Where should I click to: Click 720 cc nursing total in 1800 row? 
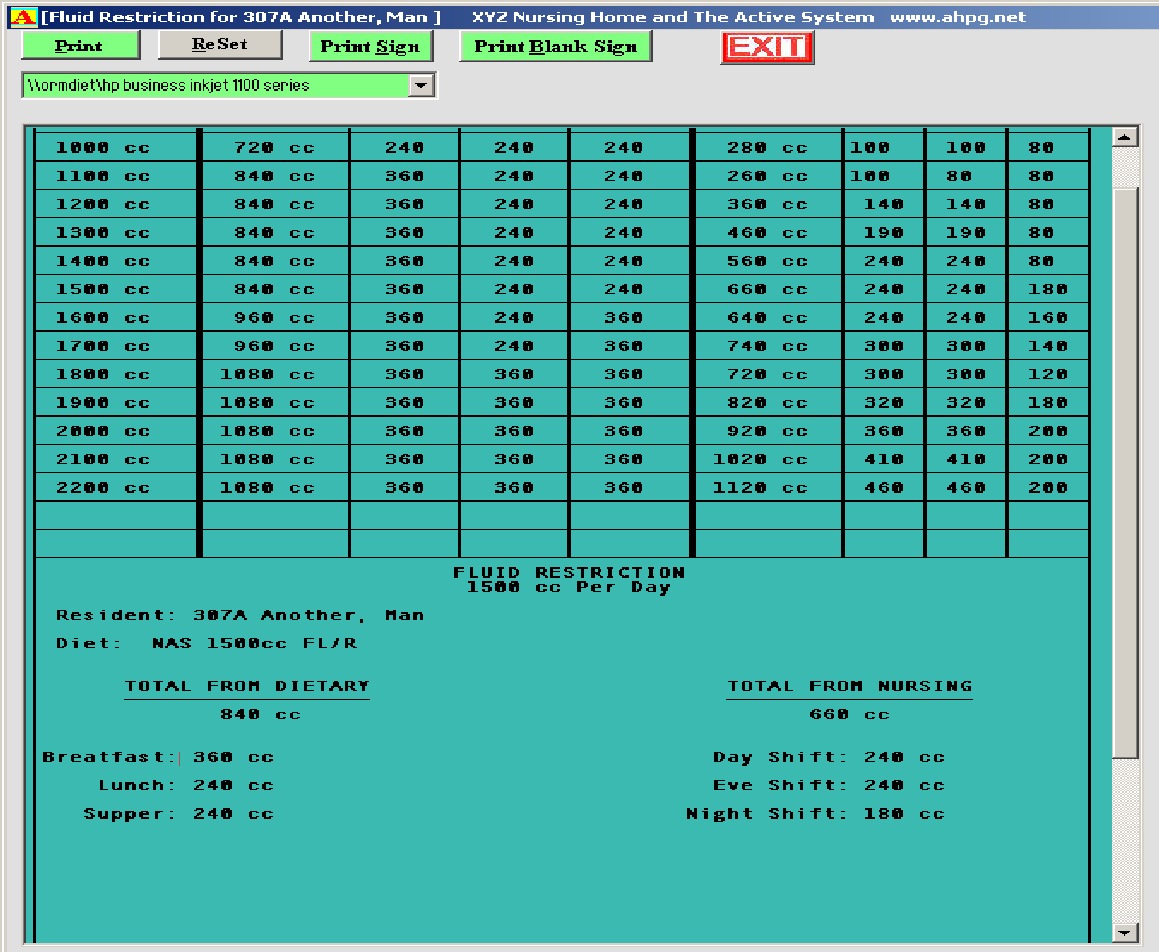pyautogui.click(x=767, y=374)
